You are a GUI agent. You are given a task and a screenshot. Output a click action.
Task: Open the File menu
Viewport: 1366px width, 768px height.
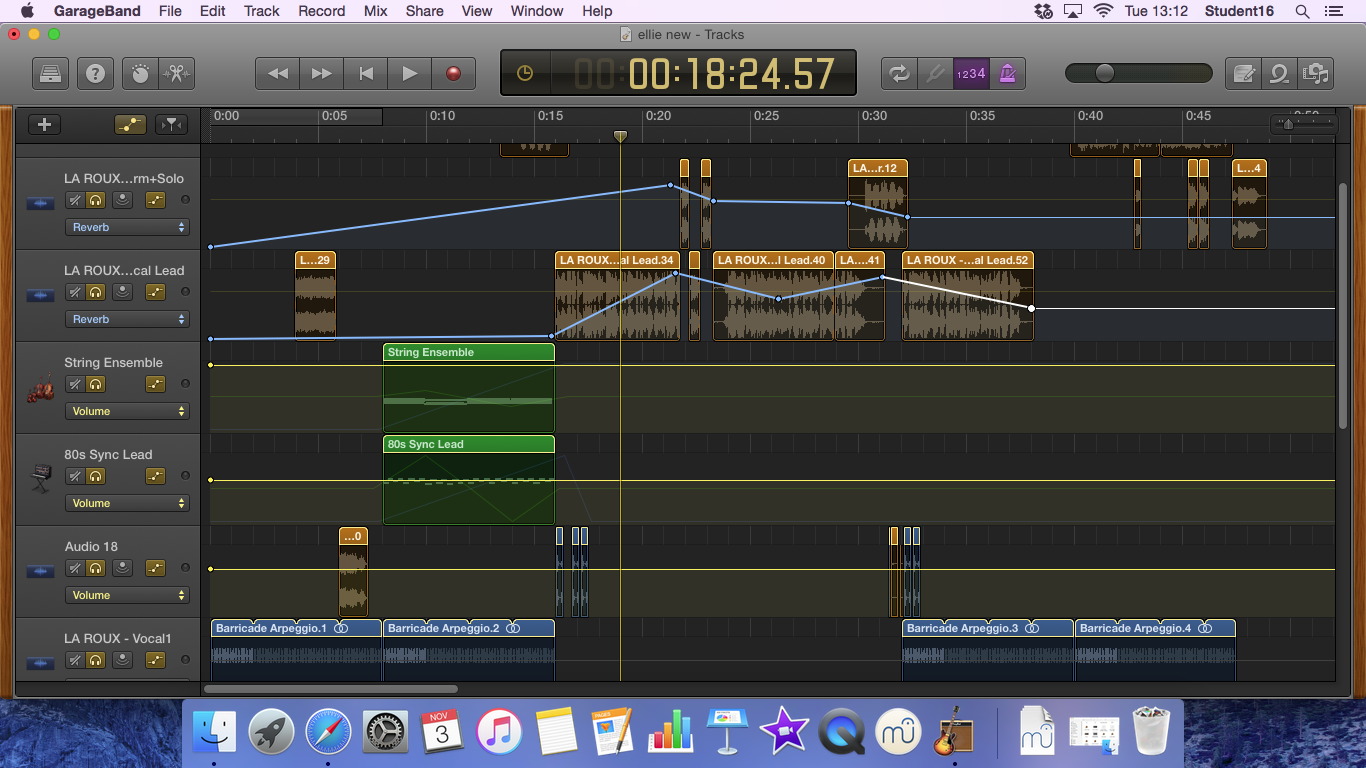point(170,11)
